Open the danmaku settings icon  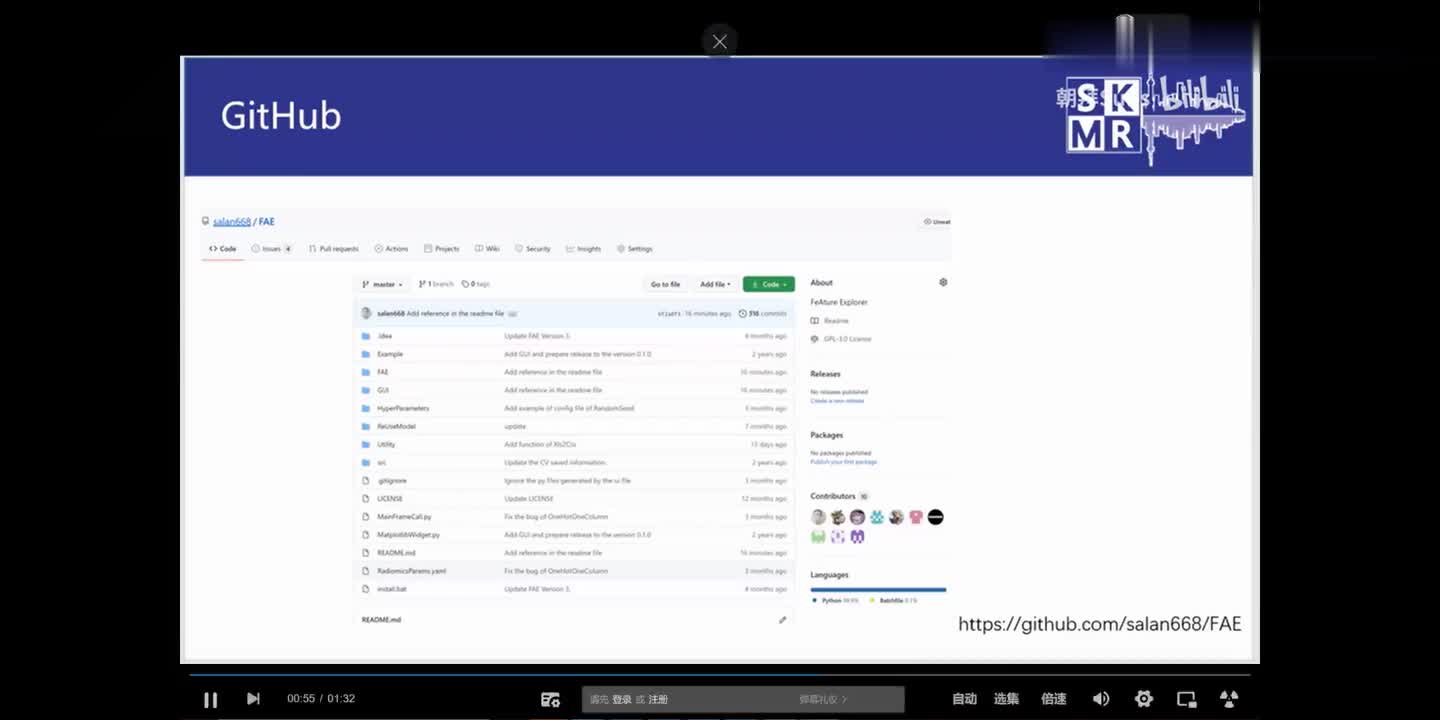coord(550,699)
